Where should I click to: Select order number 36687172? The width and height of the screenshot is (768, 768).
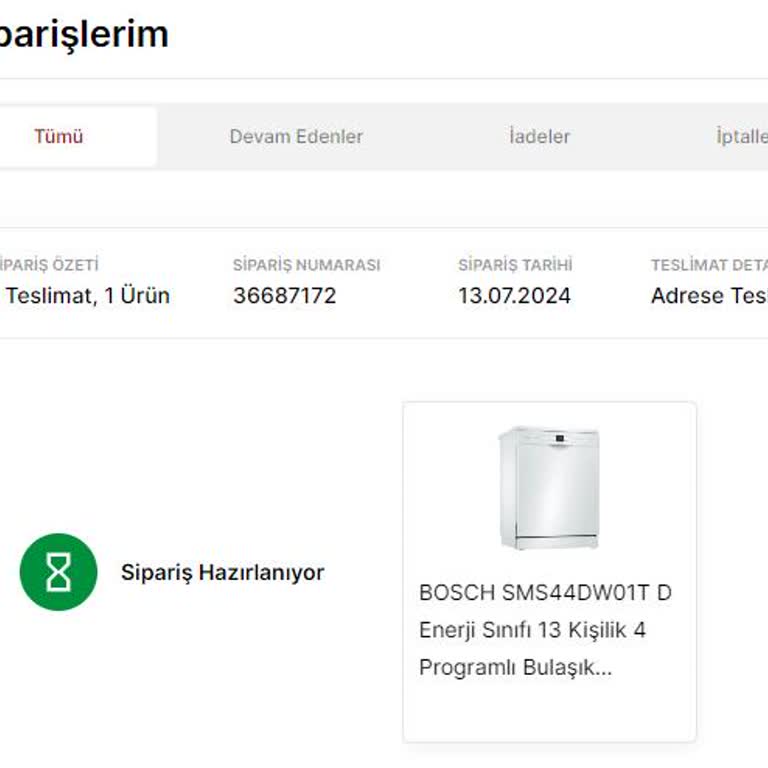(285, 296)
